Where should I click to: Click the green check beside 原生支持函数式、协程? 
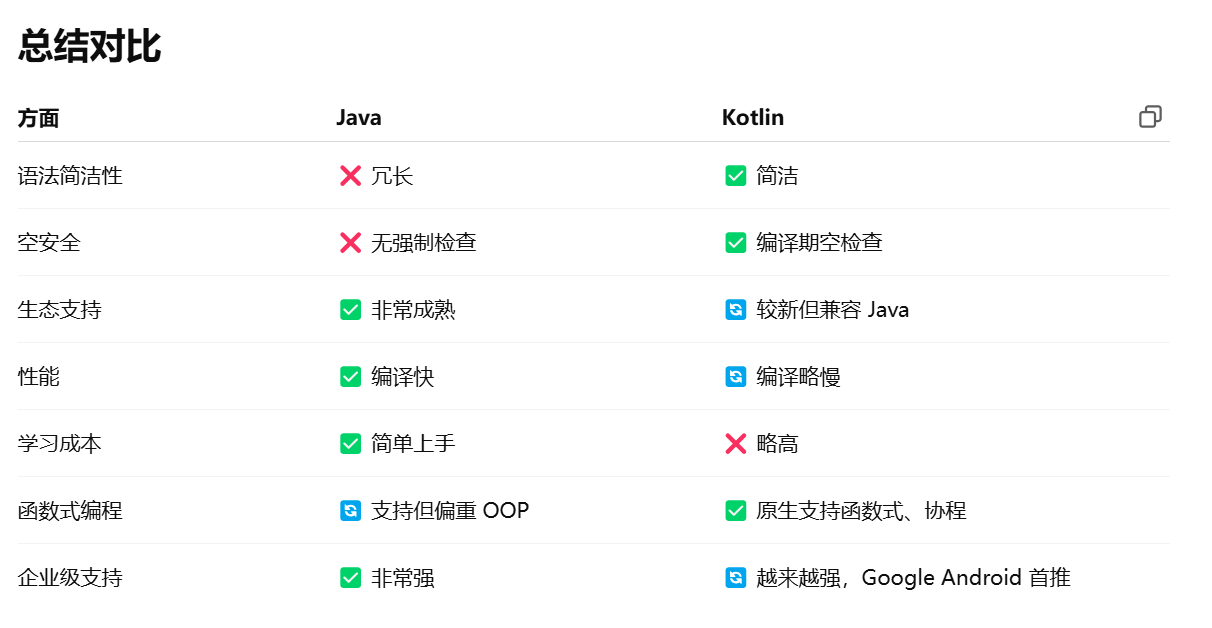[735, 511]
